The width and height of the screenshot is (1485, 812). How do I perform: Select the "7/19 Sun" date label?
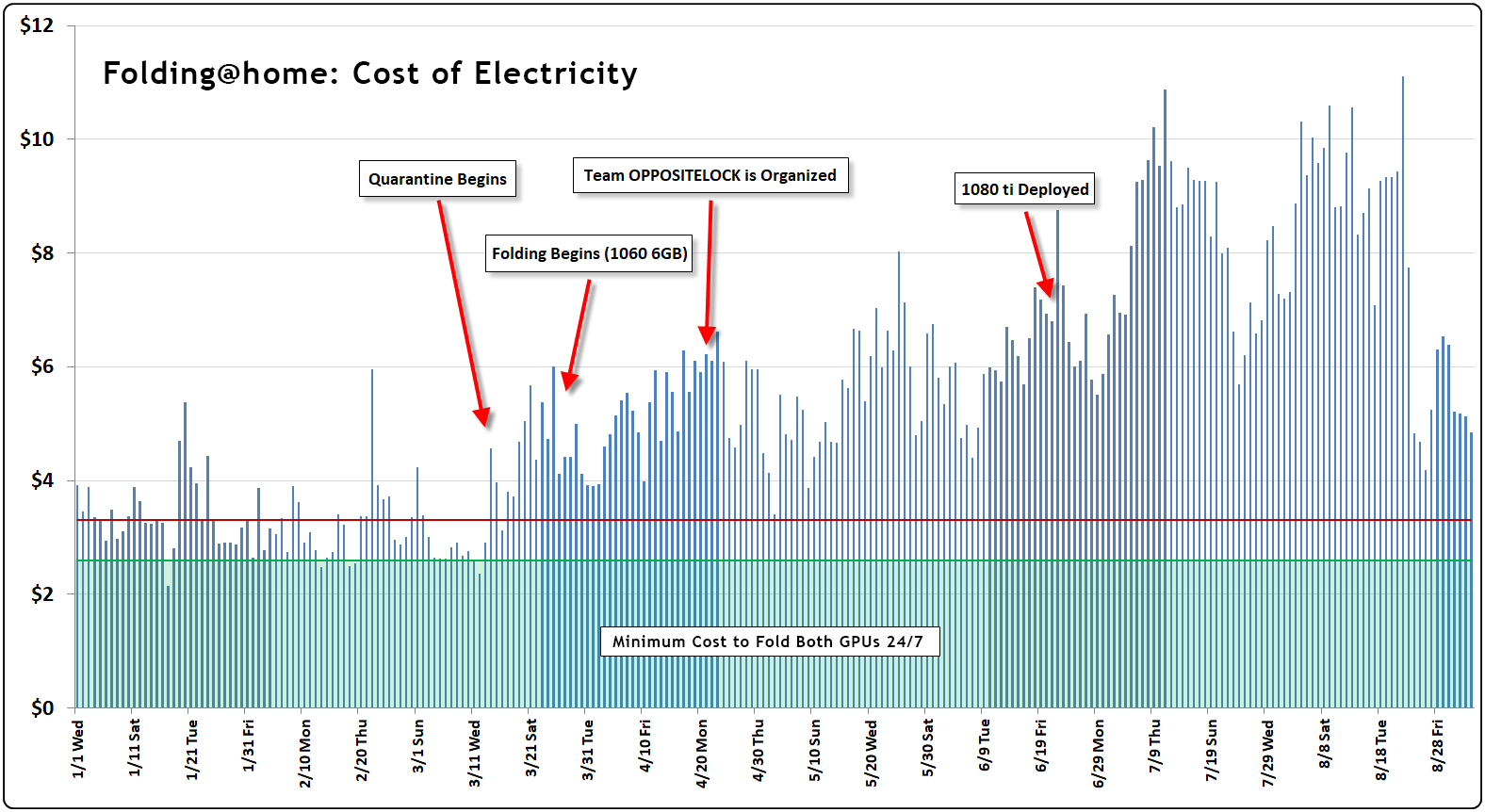[1212, 751]
